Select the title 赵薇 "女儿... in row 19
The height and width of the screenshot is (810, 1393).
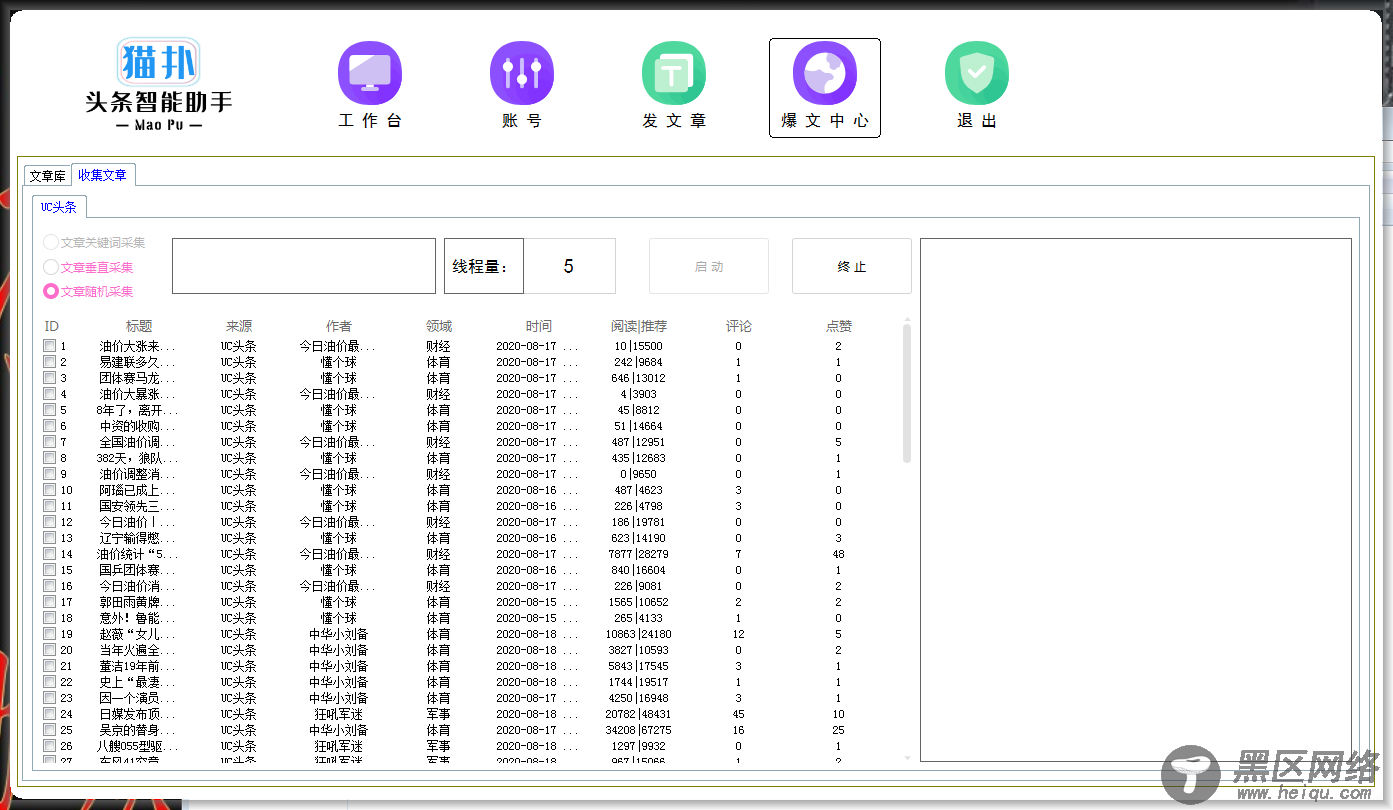pyautogui.click(x=138, y=634)
